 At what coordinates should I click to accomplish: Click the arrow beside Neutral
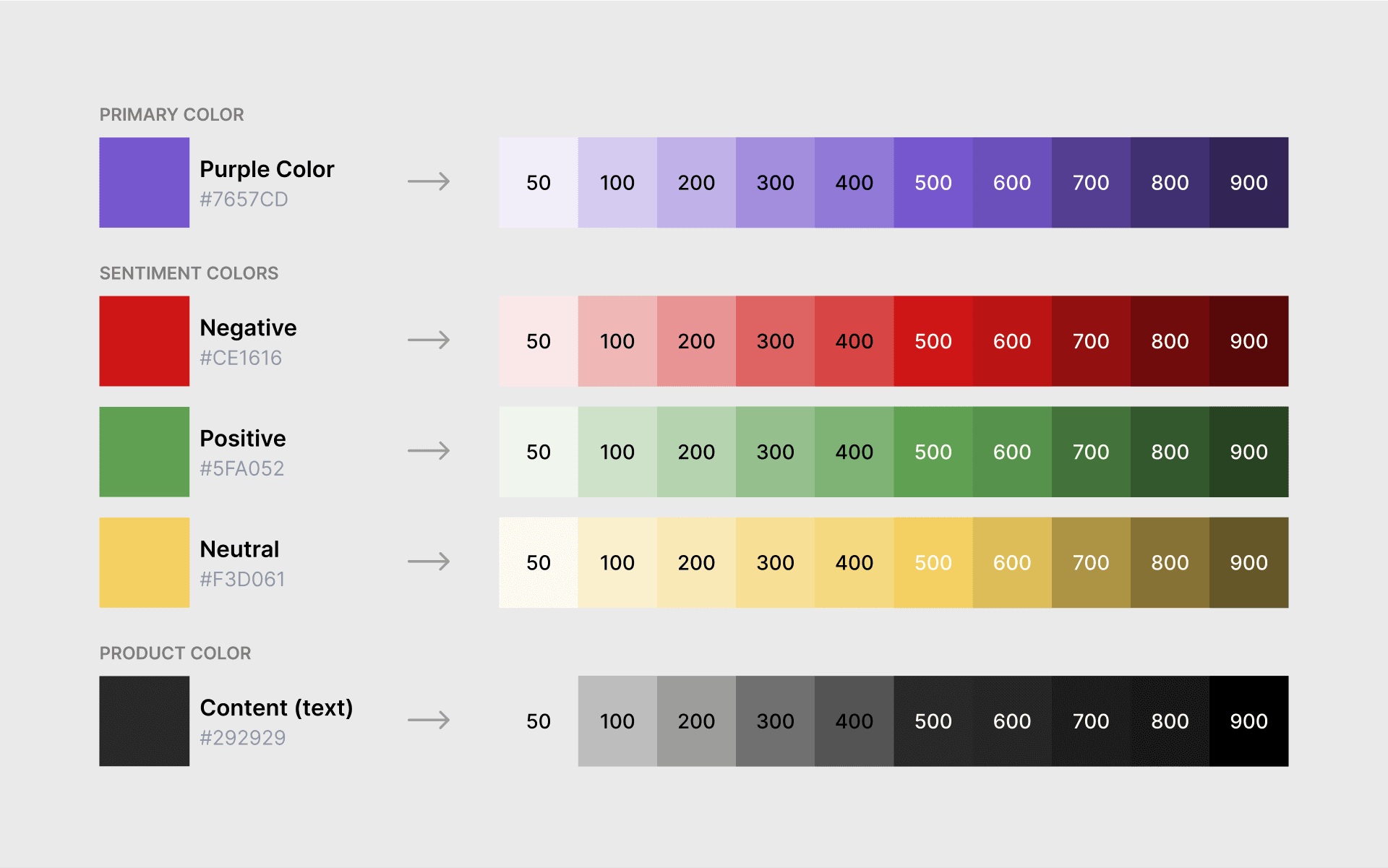click(x=429, y=562)
